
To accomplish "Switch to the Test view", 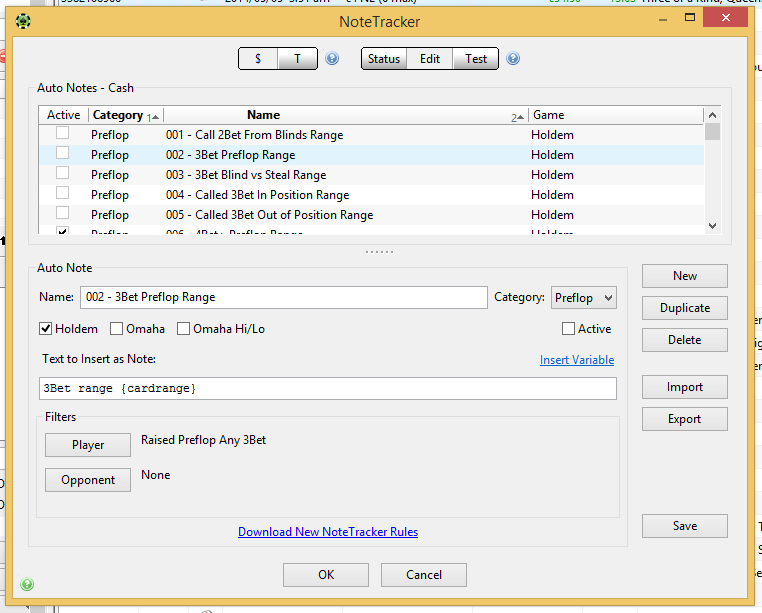I will [x=475, y=59].
